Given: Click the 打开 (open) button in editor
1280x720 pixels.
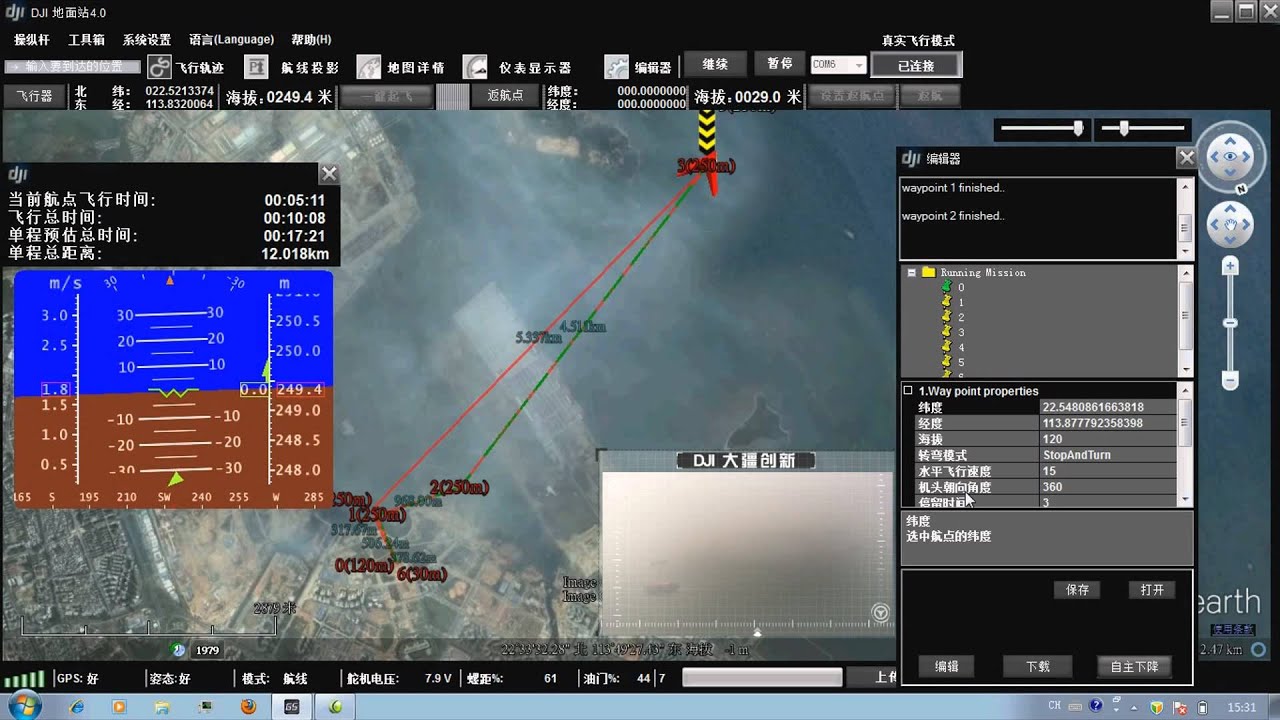Looking at the screenshot, I should point(1152,590).
